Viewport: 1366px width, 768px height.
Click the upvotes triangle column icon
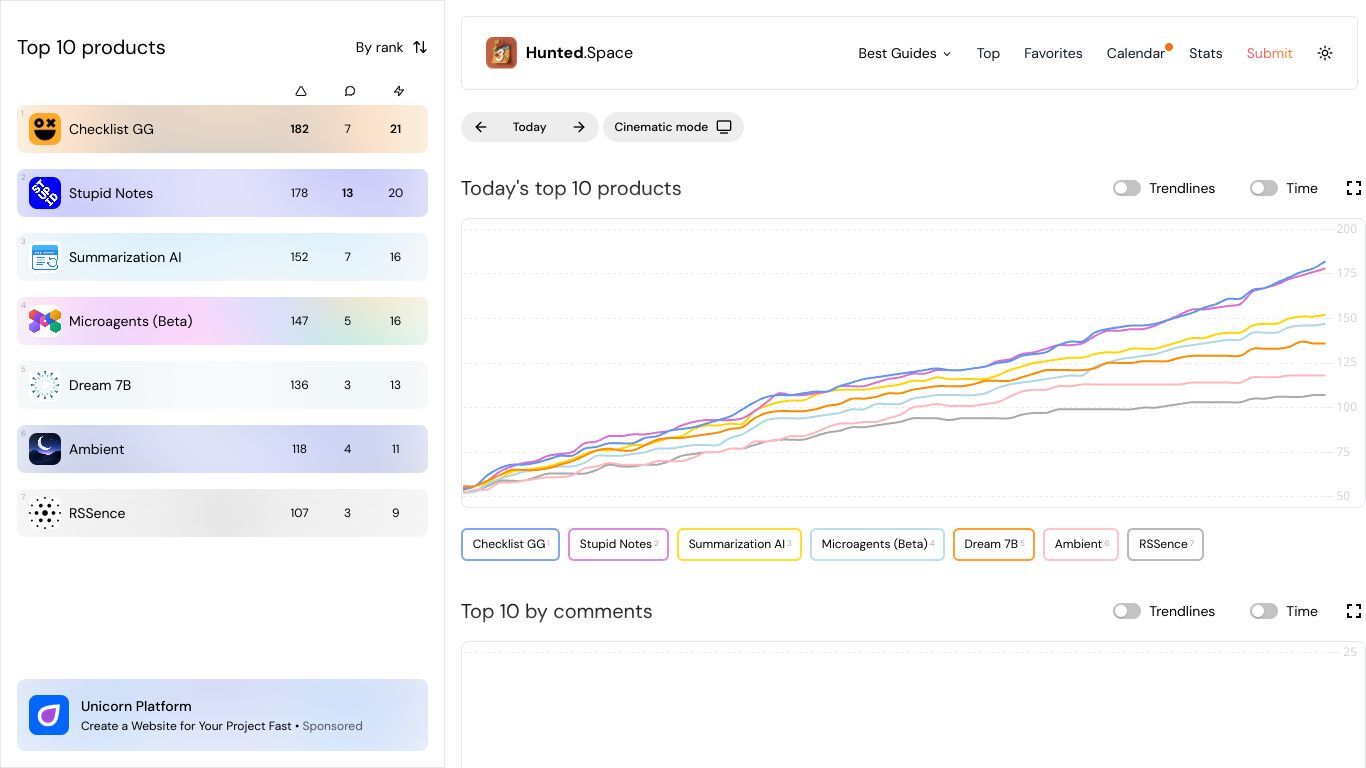(x=301, y=91)
